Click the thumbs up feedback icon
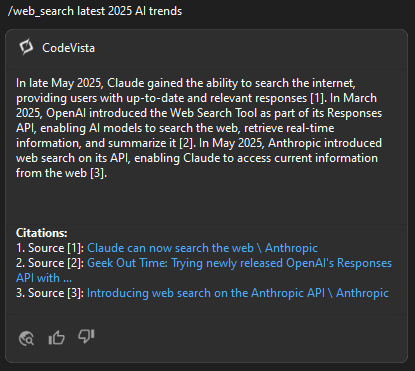 pyautogui.click(x=57, y=338)
